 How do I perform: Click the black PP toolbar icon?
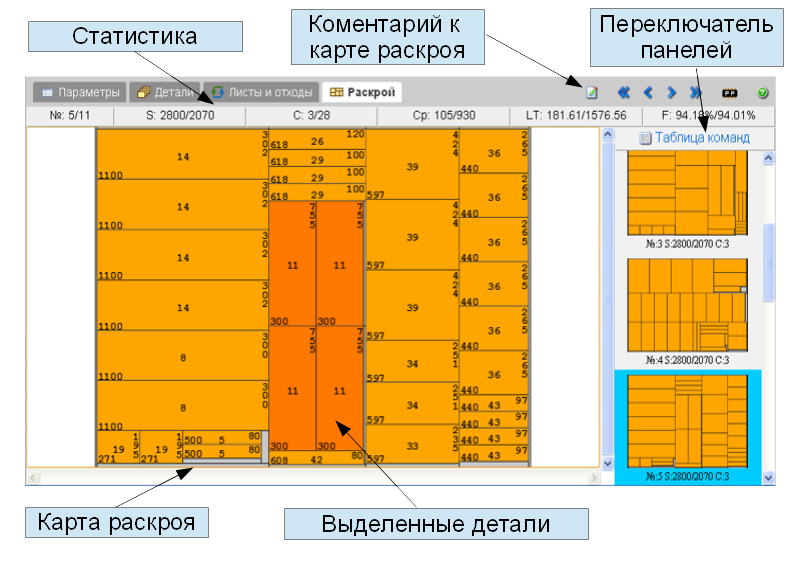(729, 93)
